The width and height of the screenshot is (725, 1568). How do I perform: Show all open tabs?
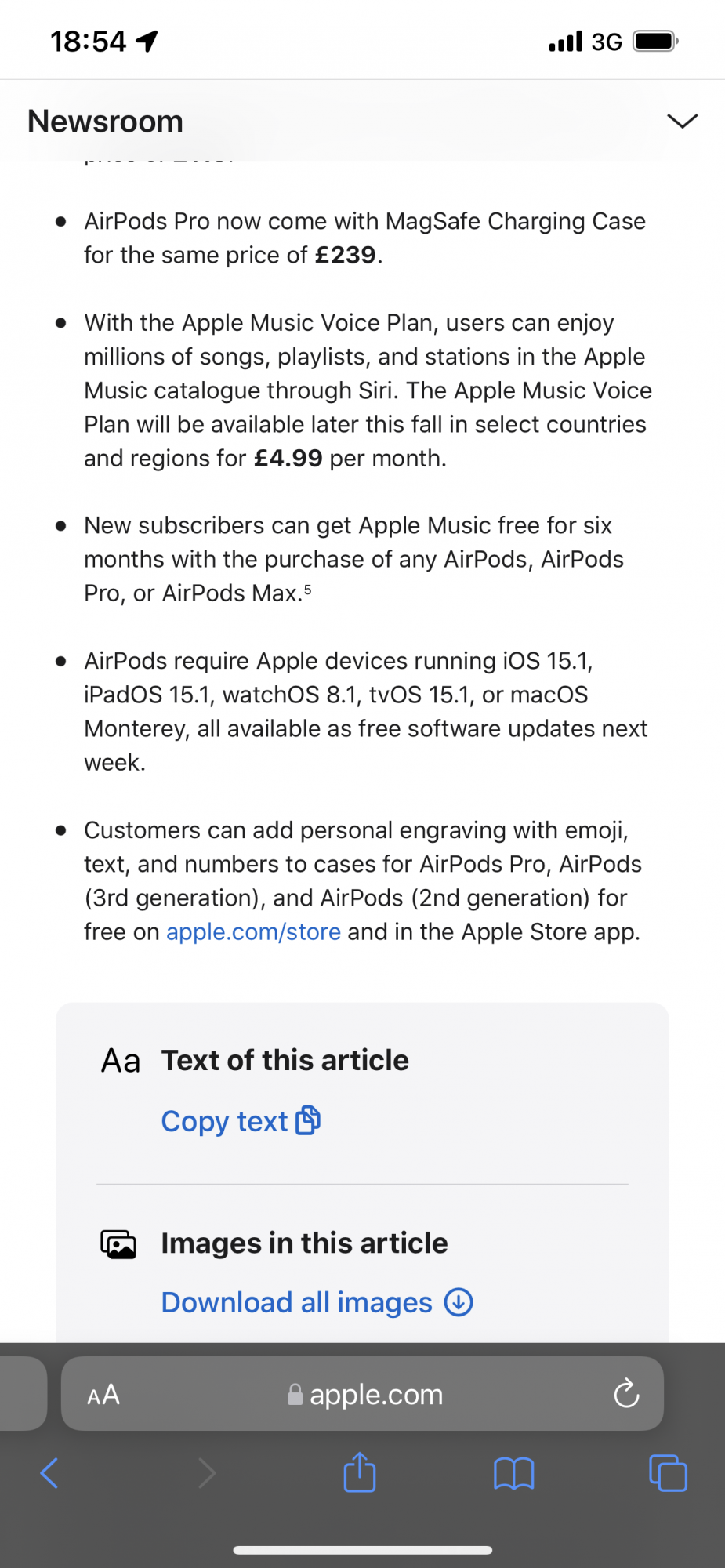coord(668,1473)
